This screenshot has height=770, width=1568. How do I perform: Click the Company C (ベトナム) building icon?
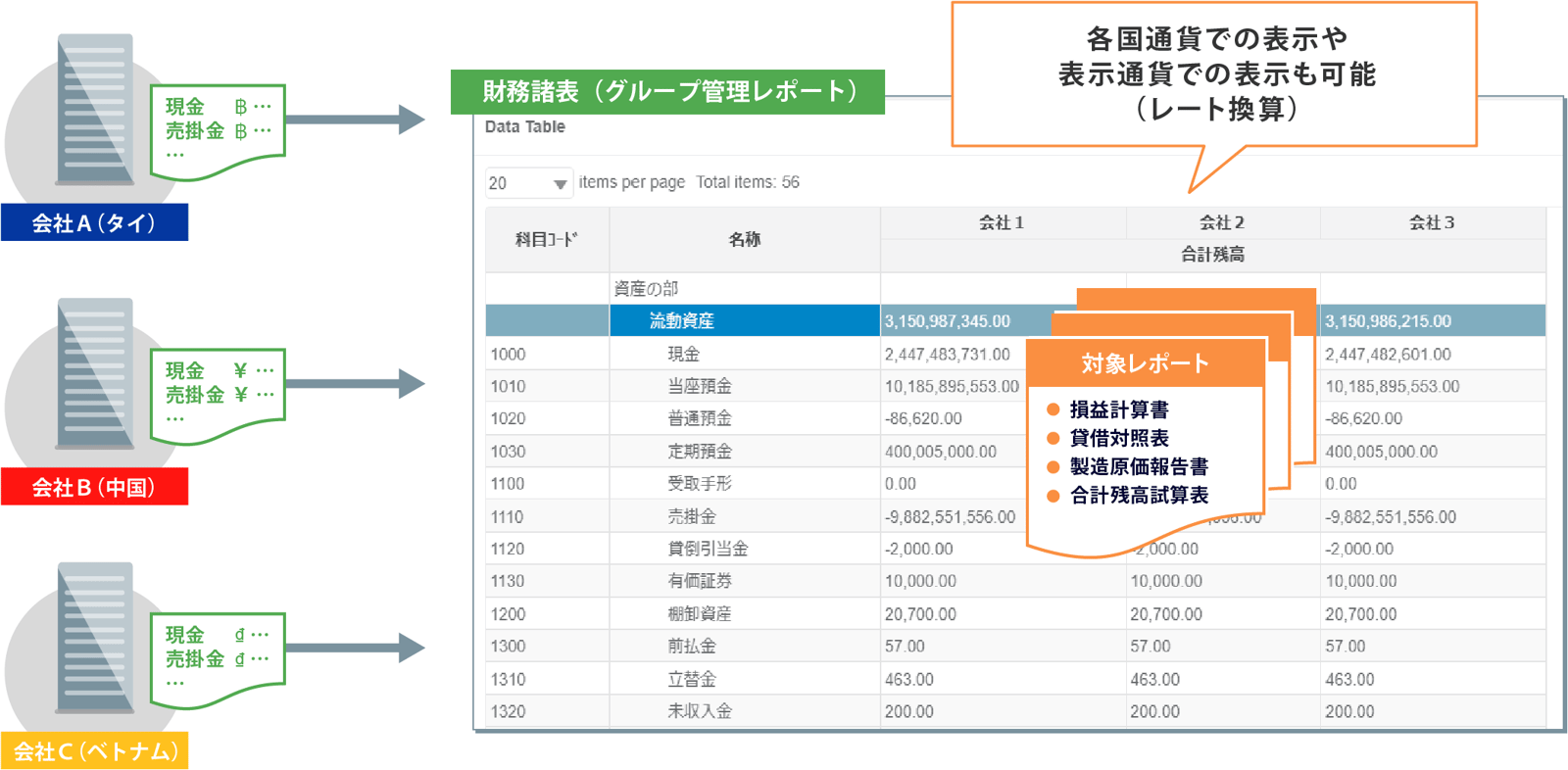pos(94,639)
